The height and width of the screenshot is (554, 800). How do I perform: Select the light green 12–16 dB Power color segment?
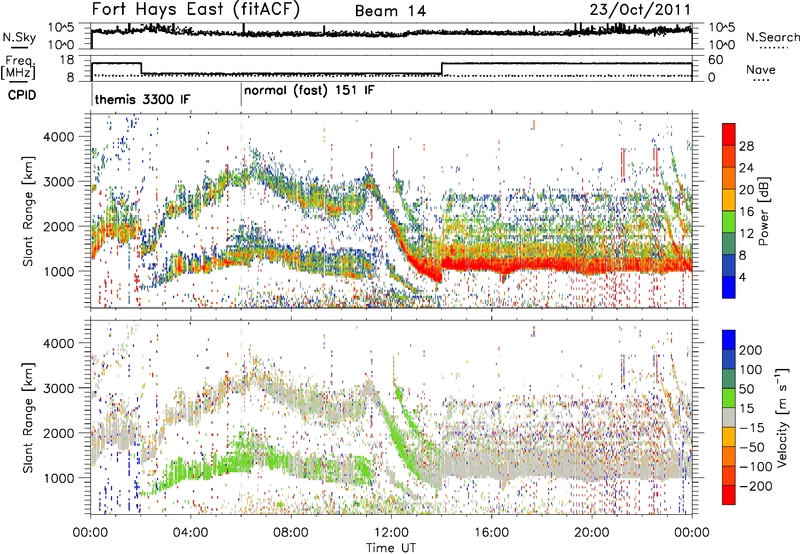click(729, 222)
